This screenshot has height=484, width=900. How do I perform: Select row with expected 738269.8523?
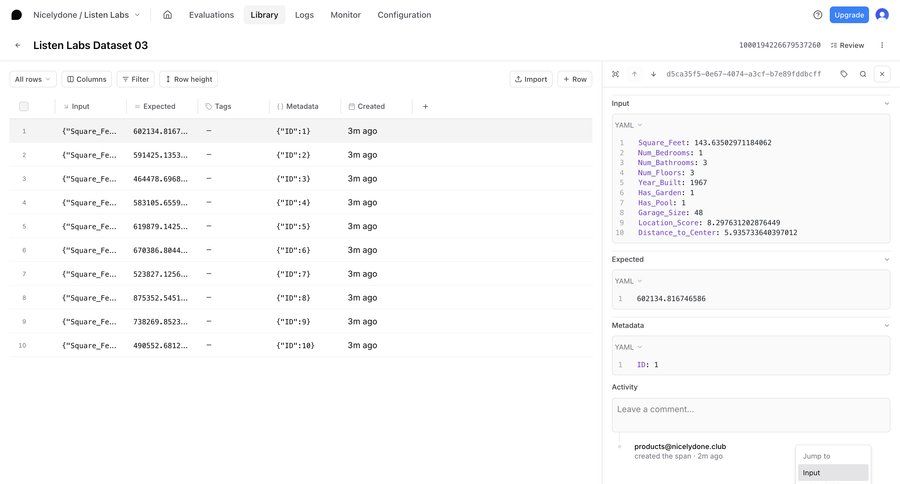click(x=301, y=322)
